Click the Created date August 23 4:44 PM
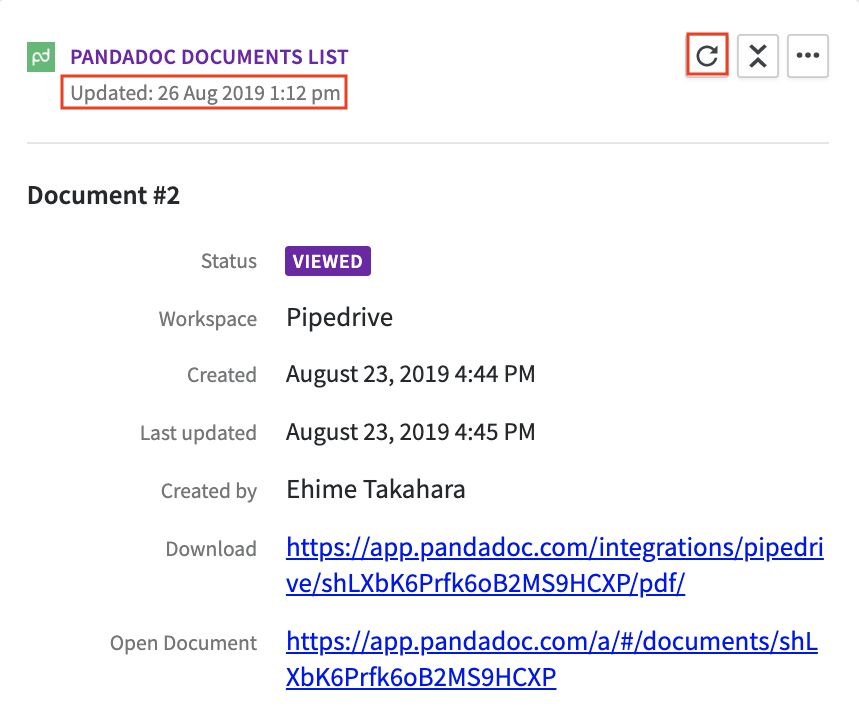Viewport: 859px width, 720px height. click(410, 375)
